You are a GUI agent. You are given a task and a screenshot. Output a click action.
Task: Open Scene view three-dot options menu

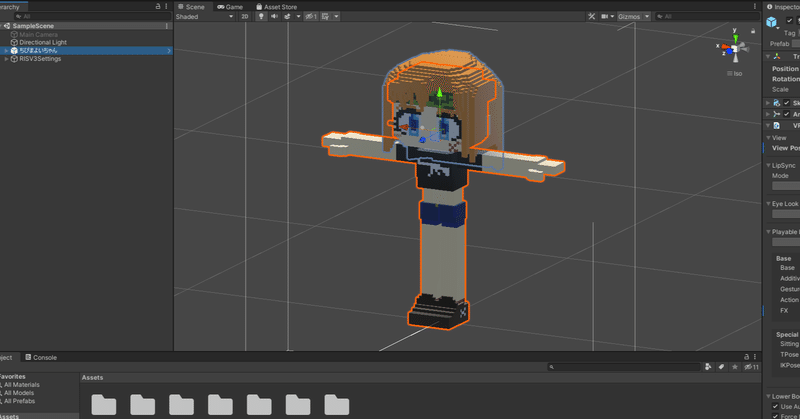(755, 6)
